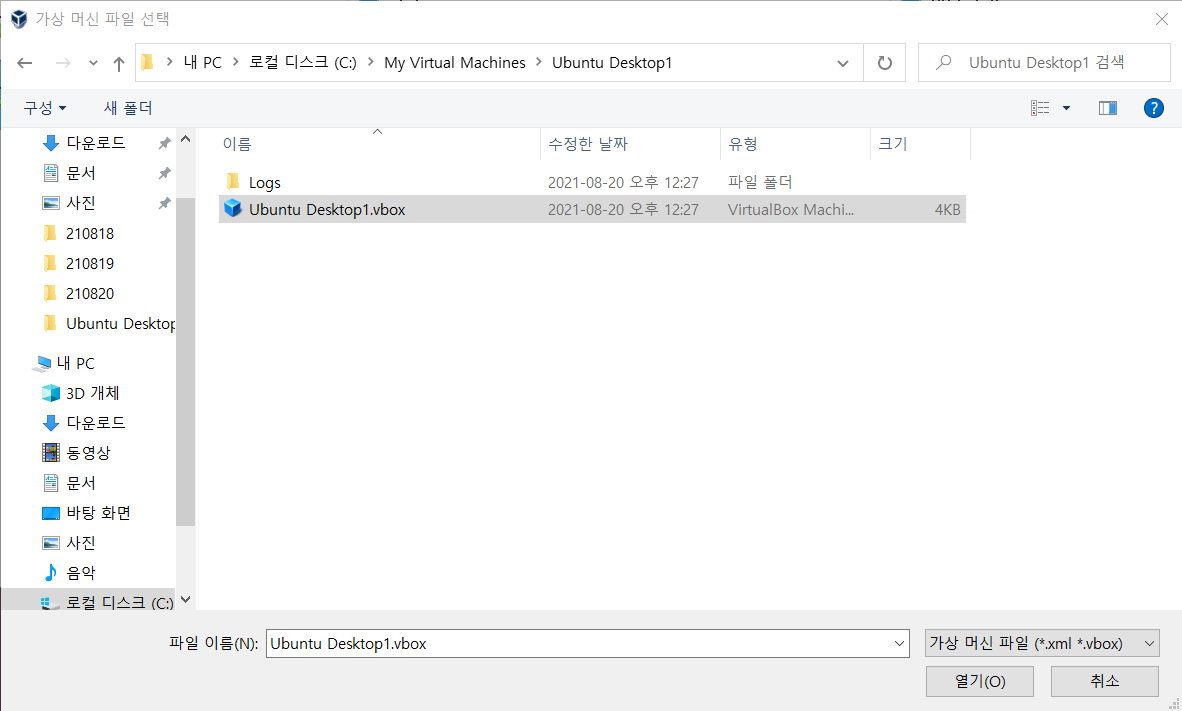
Task: Click 내 PC in address breadcrumb
Action: (203, 63)
